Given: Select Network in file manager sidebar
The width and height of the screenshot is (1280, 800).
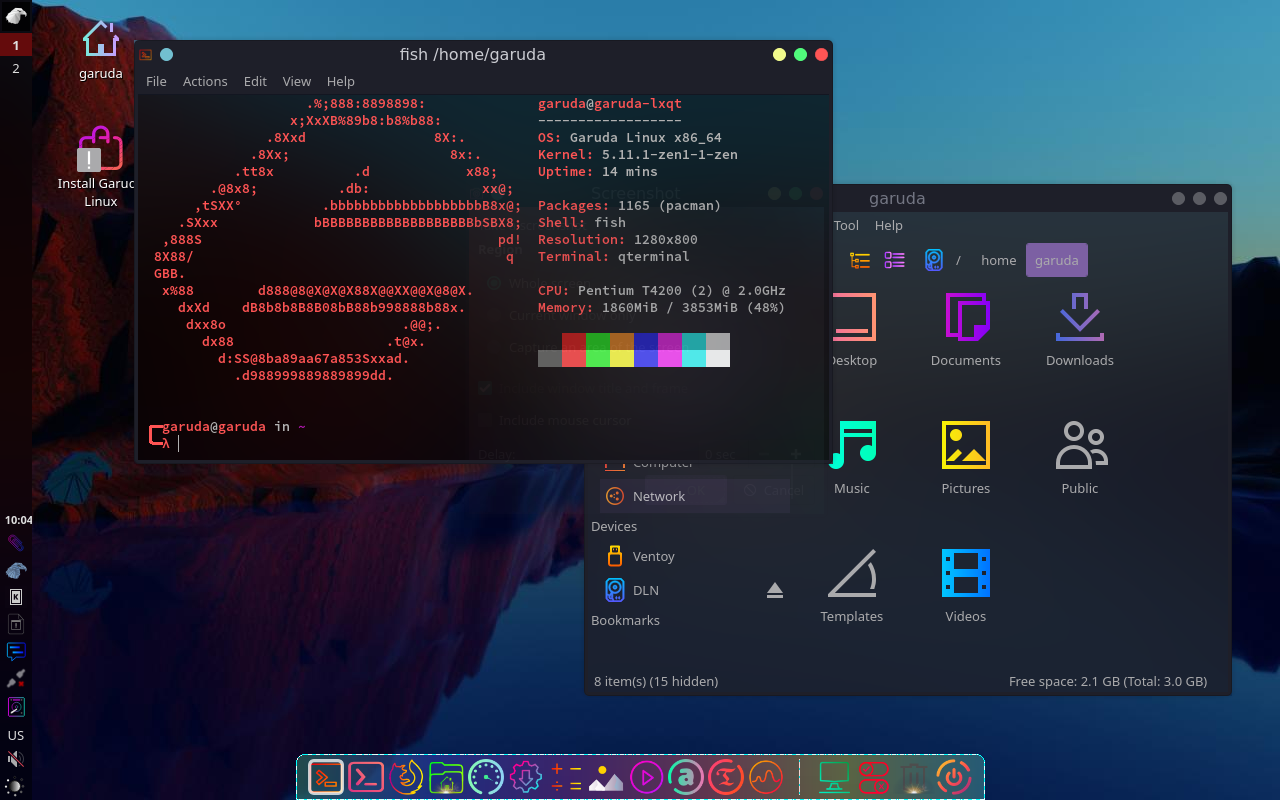Looking at the screenshot, I should (695, 496).
